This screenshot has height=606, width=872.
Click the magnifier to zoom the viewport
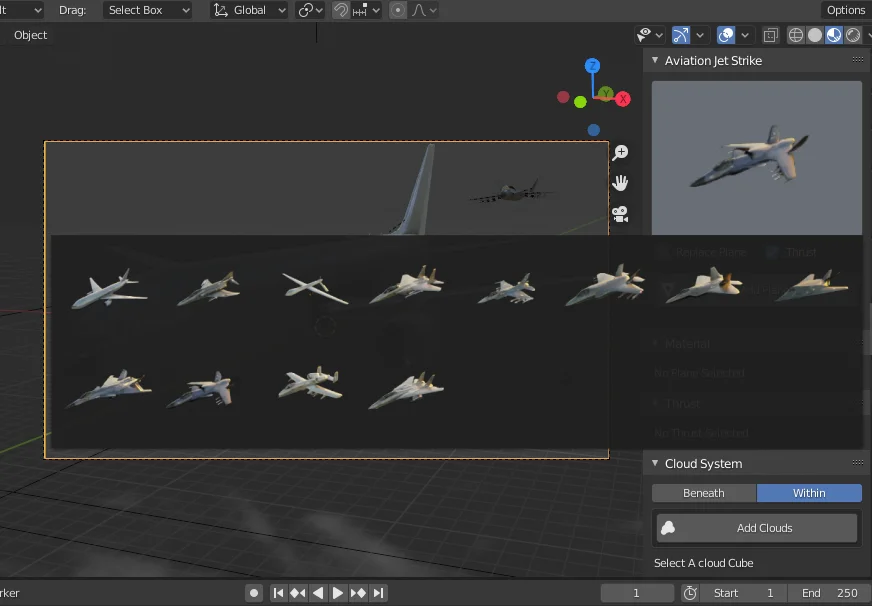pyautogui.click(x=621, y=152)
